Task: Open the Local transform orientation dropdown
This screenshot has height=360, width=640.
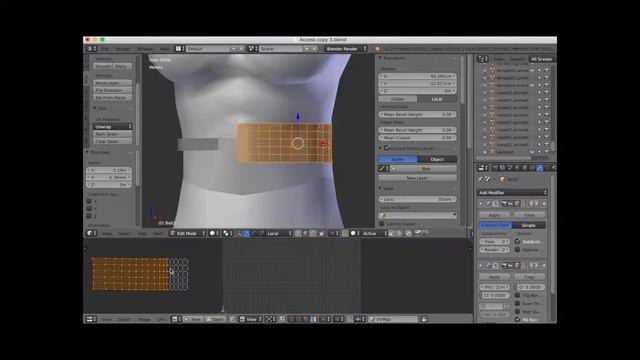Action: pos(279,233)
